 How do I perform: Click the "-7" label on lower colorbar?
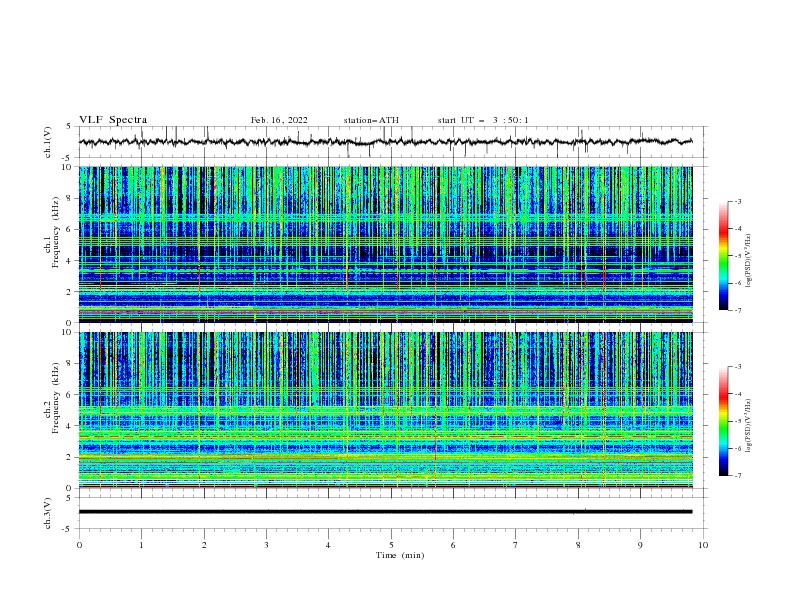(x=737, y=475)
